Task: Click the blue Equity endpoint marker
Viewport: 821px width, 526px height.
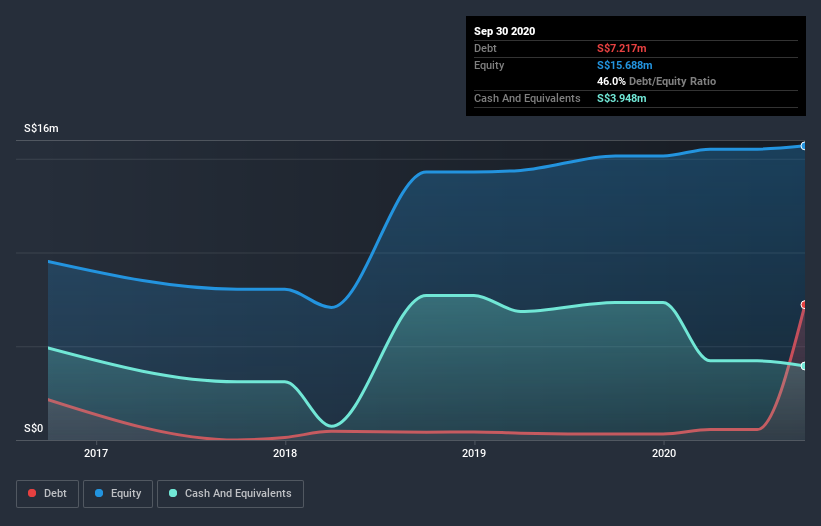Action: tap(804, 146)
